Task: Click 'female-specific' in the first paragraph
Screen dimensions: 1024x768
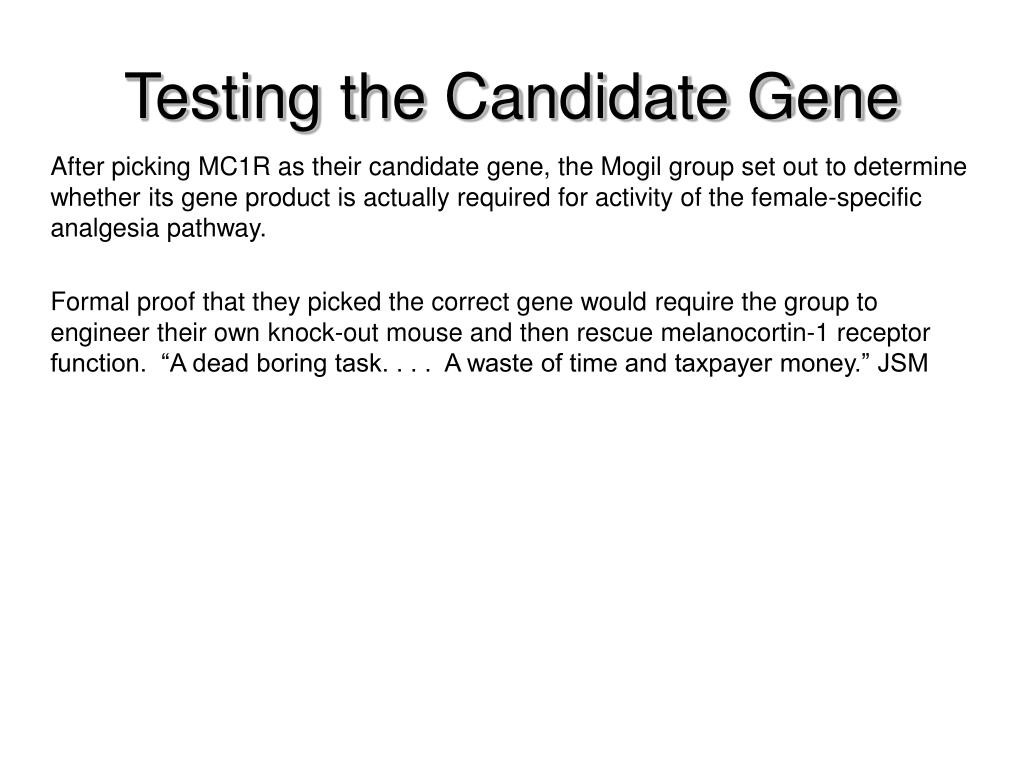Action: pyautogui.click(x=836, y=197)
